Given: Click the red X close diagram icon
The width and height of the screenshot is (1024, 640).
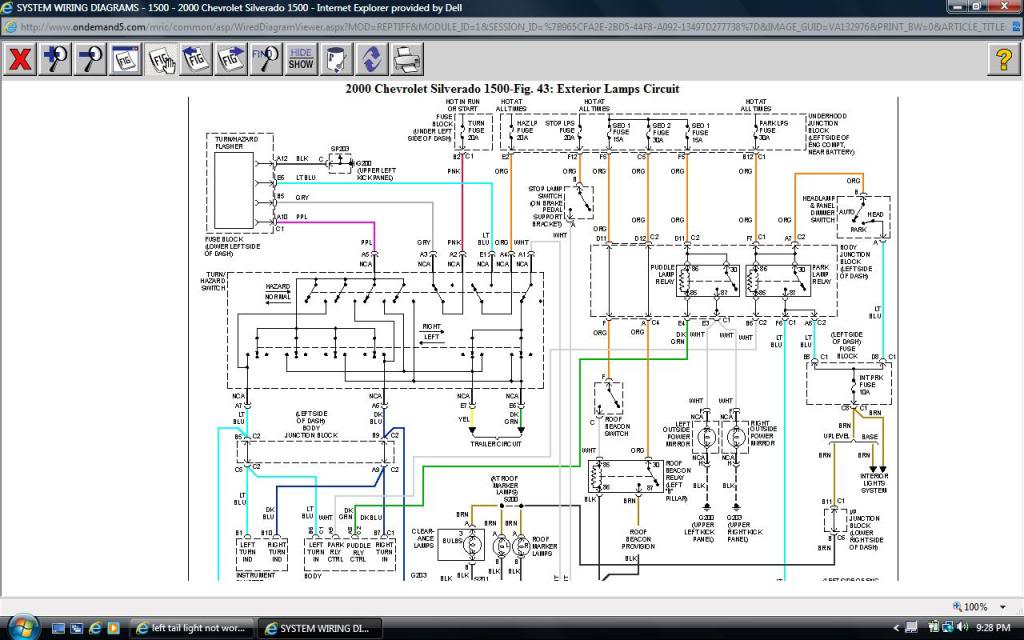Looking at the screenshot, I should pos(19,58).
